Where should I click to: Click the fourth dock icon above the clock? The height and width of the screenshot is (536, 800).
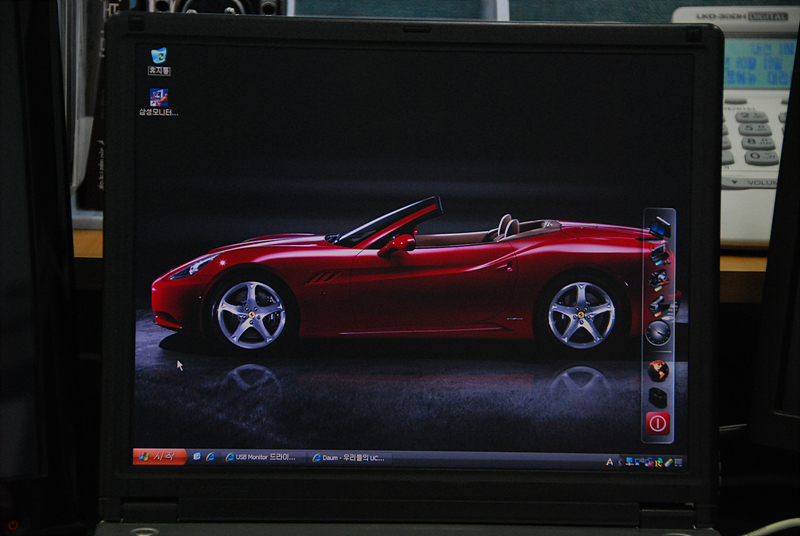click(658, 305)
